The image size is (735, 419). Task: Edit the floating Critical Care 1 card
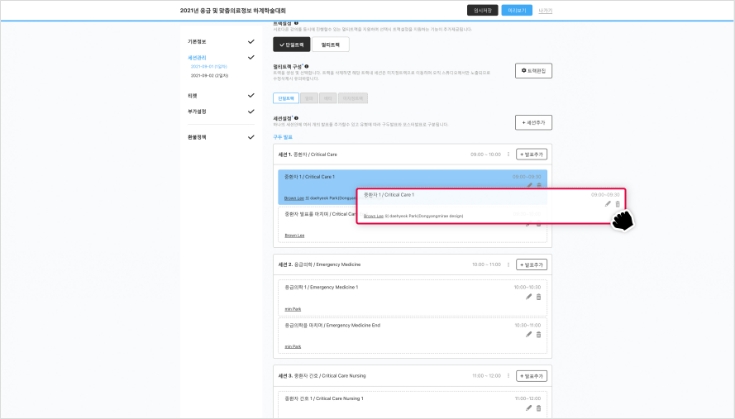point(607,204)
